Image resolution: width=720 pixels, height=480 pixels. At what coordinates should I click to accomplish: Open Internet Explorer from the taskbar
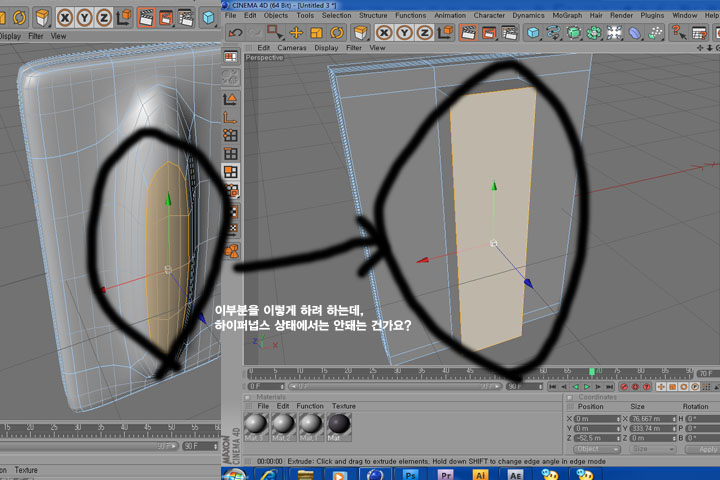(269, 474)
